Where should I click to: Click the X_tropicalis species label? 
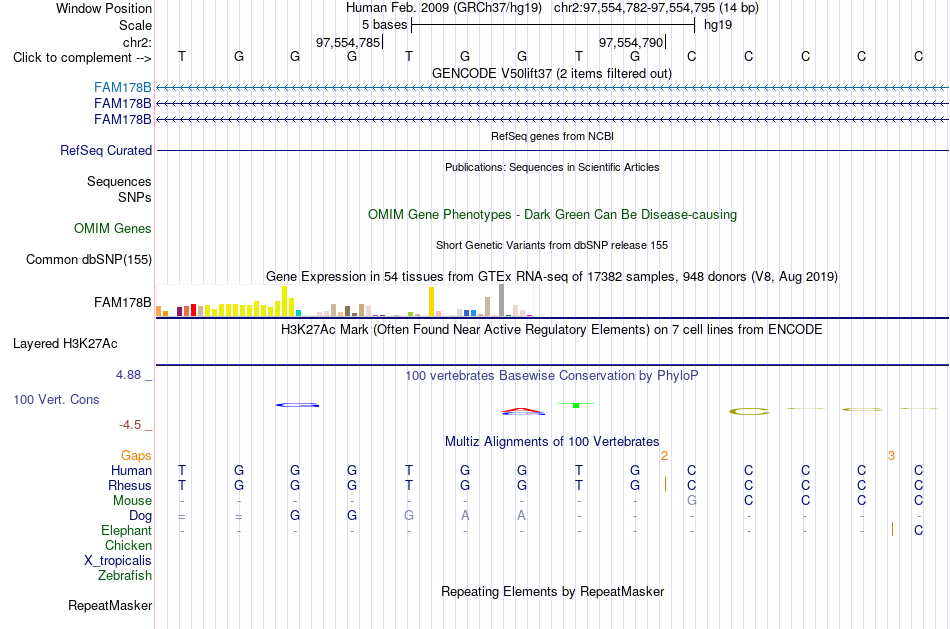tap(118, 561)
